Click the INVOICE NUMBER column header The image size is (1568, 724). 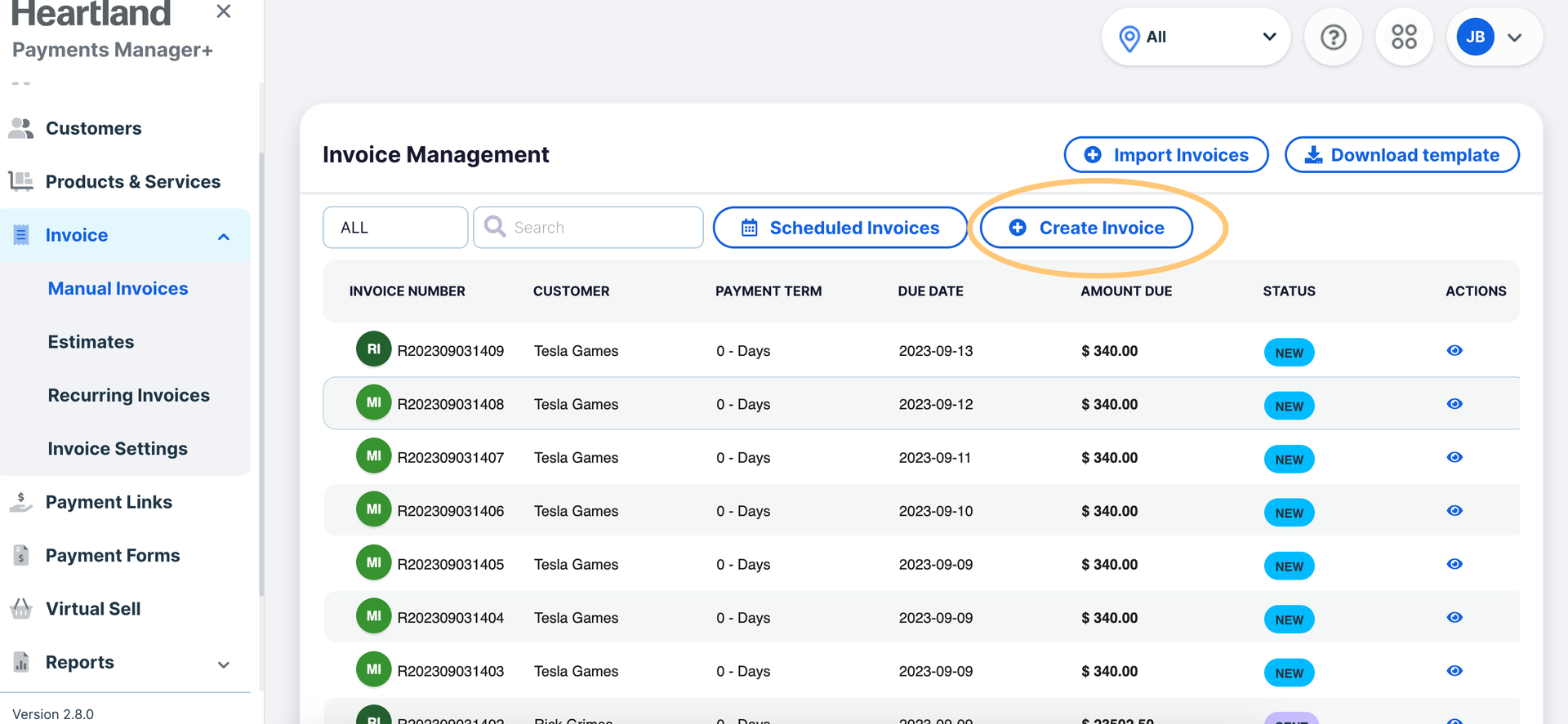click(407, 291)
